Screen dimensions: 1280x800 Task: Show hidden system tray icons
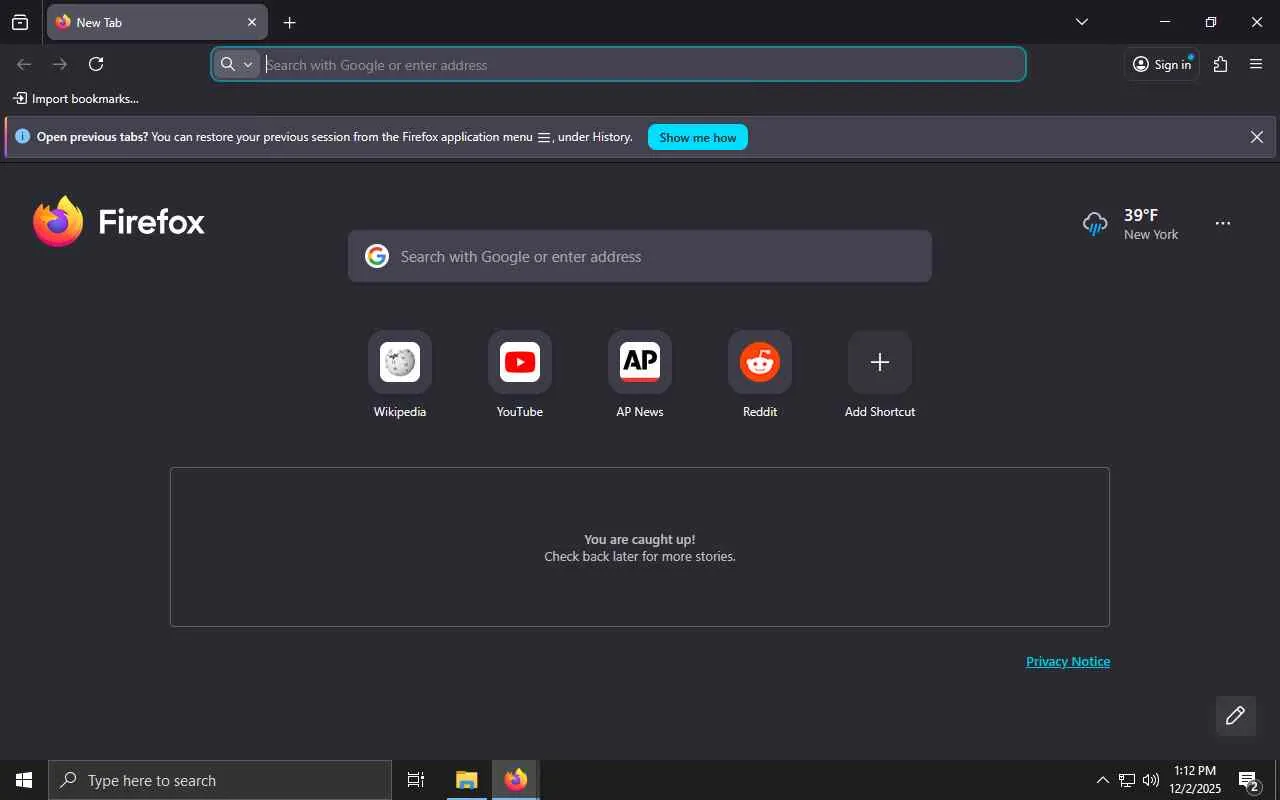click(1102, 781)
